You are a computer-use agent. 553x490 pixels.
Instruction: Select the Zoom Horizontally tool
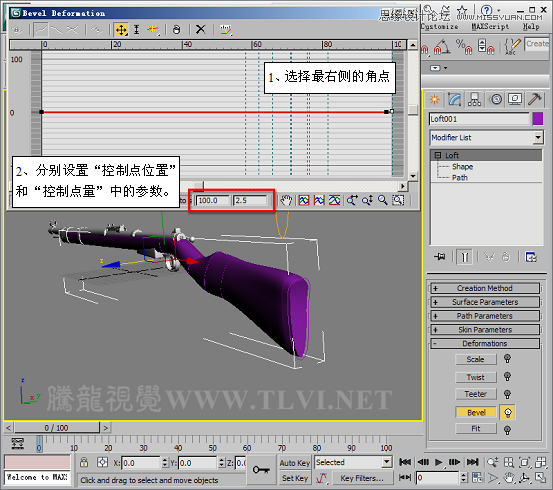coord(352,200)
